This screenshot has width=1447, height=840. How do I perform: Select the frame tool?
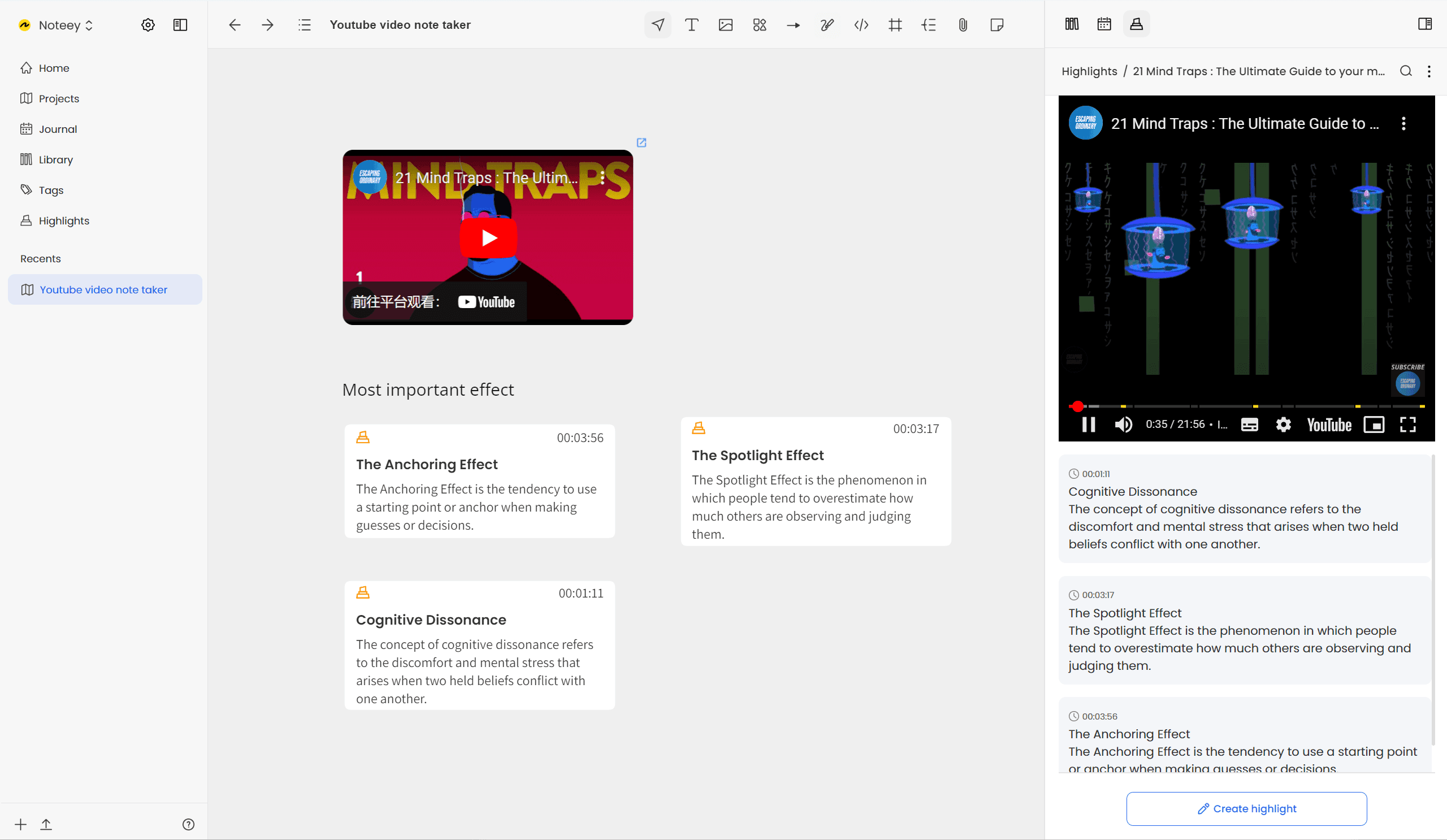[895, 25]
